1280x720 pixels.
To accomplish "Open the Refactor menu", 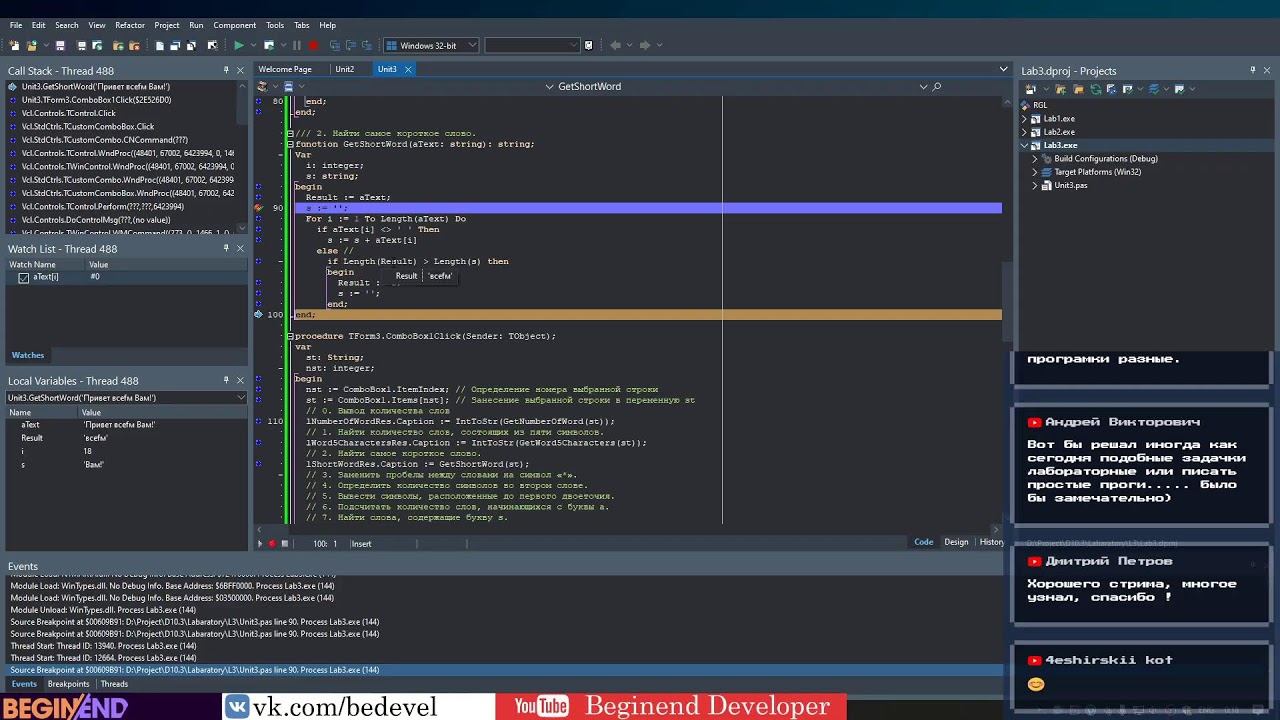I will 130,25.
